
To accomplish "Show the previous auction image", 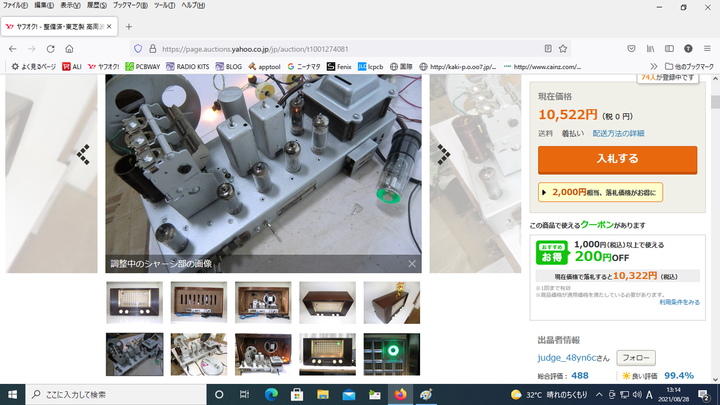I will [x=84, y=152].
